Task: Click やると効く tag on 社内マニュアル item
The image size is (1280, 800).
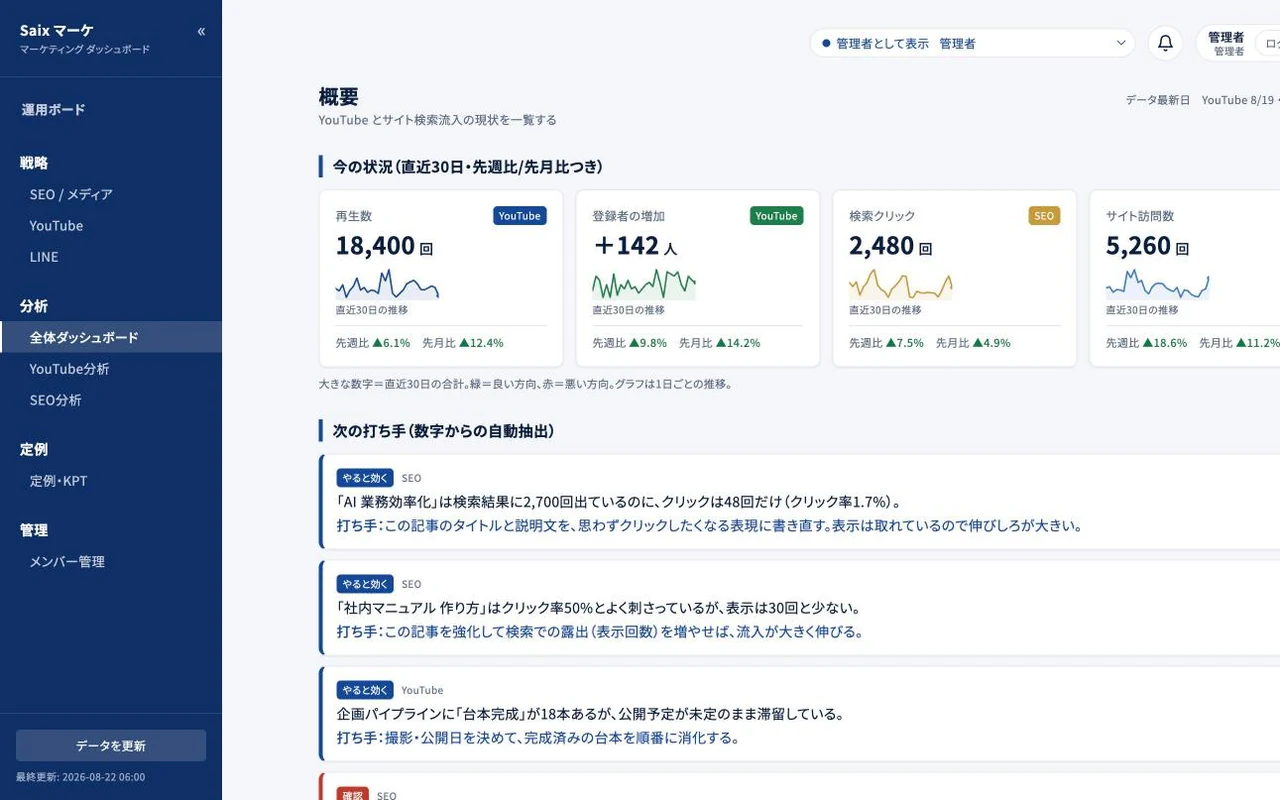Action: click(365, 584)
